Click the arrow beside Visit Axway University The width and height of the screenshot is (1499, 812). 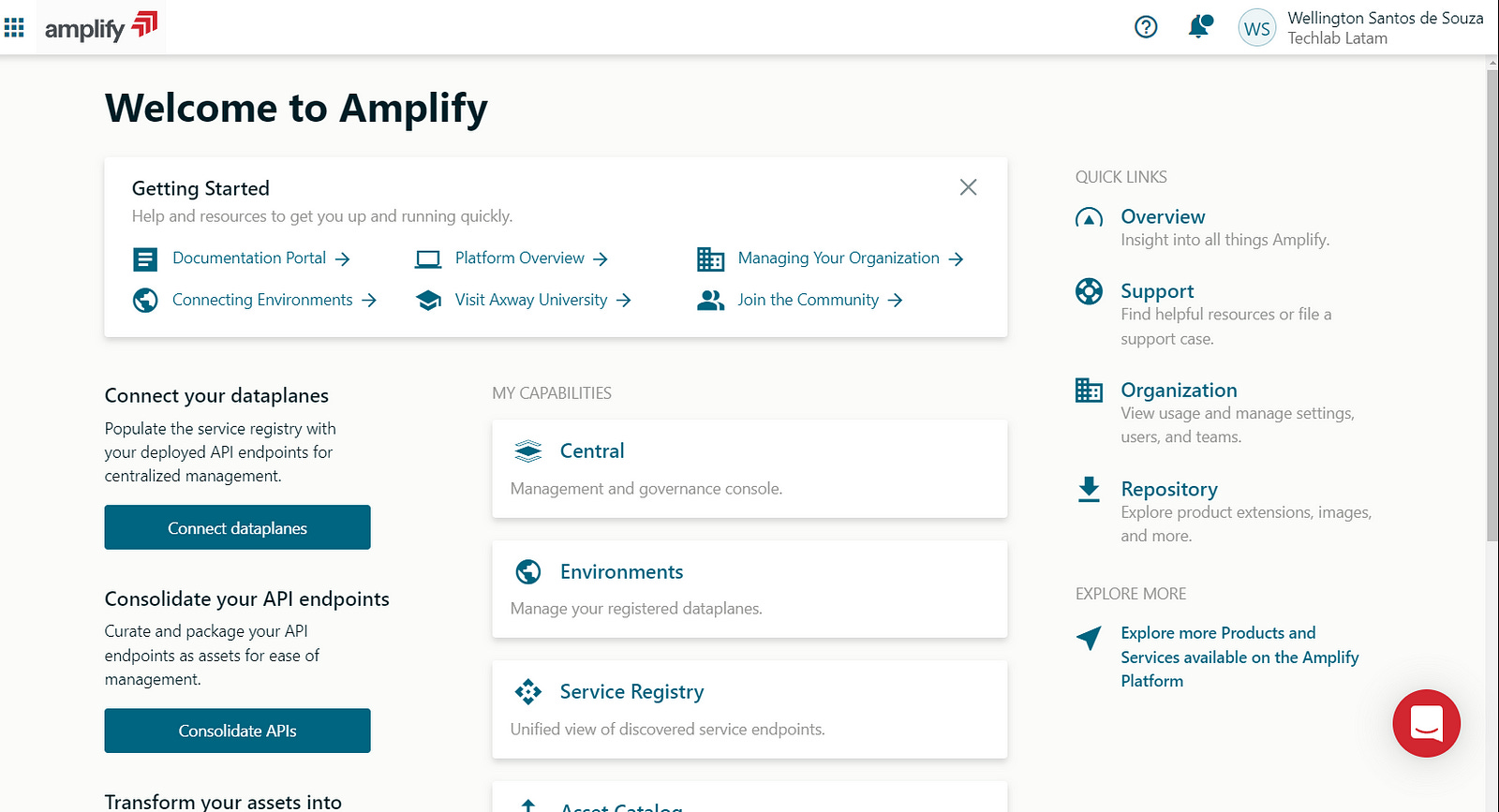click(624, 301)
